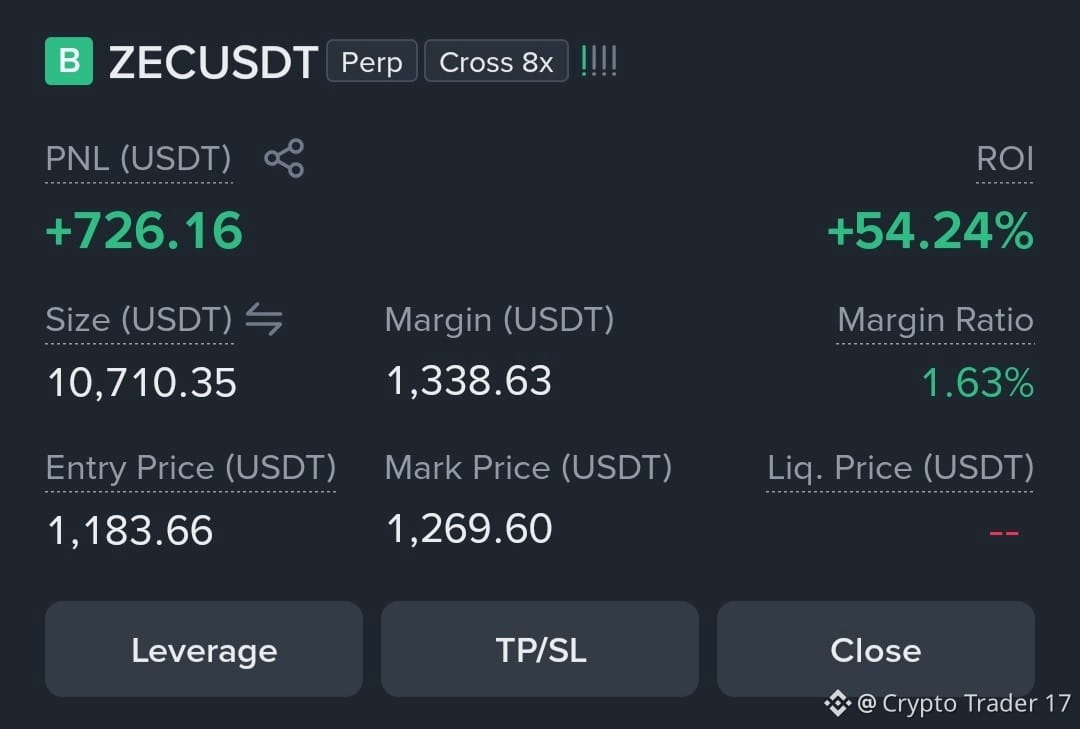This screenshot has width=1080, height=729.
Task: Toggle size unit with swap arrows icon
Action: pos(264,319)
